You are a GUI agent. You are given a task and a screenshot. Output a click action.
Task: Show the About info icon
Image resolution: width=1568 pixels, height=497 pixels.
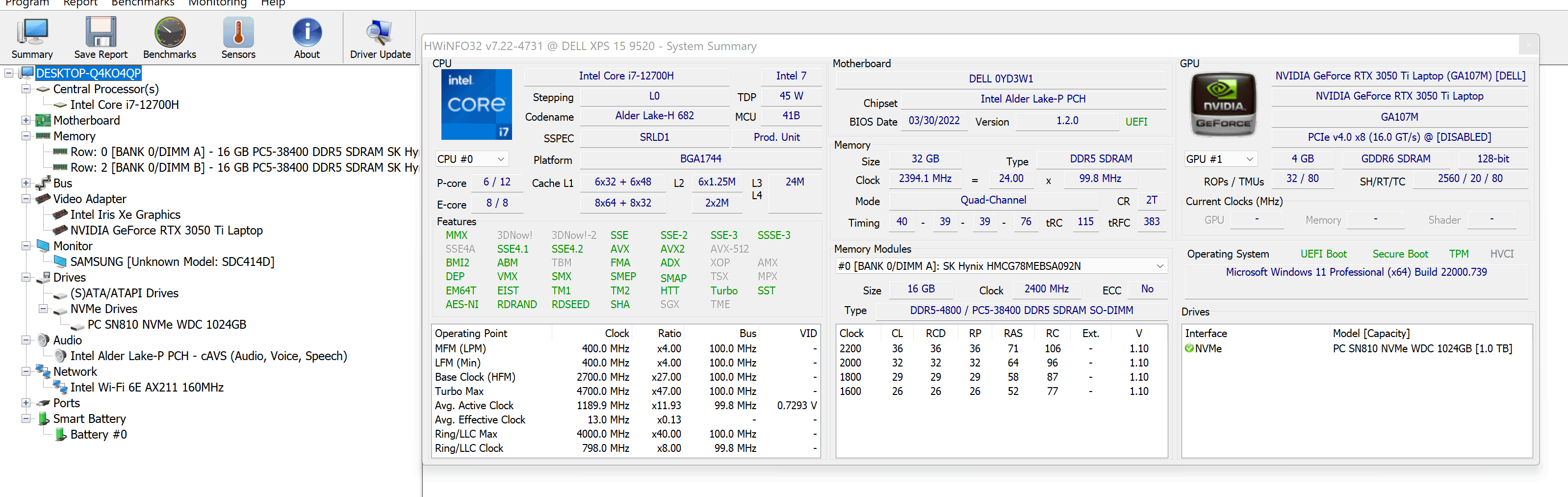coord(307,32)
